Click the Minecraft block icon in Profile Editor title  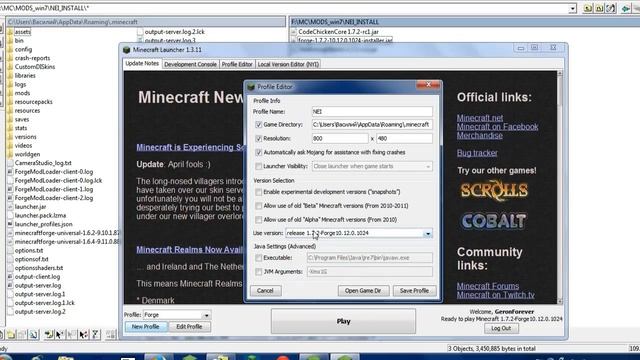tap(251, 87)
